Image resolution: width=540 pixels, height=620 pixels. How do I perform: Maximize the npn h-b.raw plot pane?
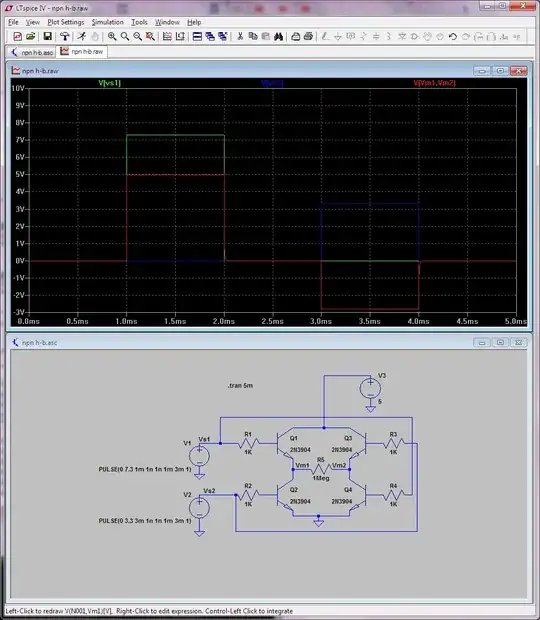500,71
